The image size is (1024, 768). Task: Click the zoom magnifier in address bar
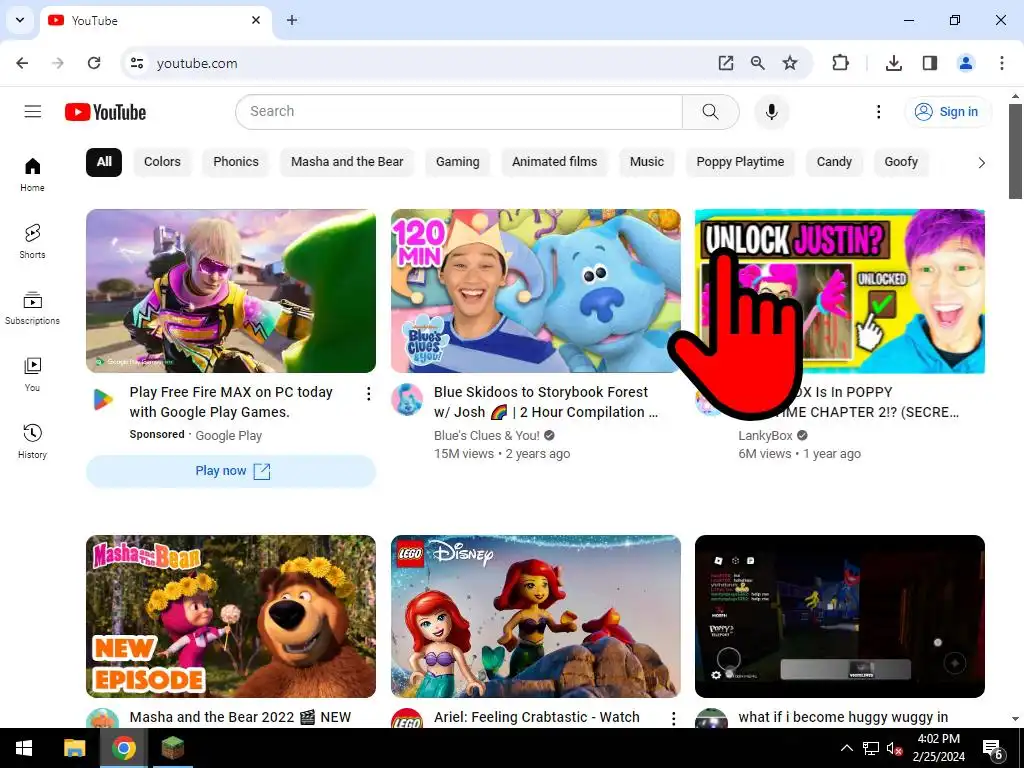point(758,63)
